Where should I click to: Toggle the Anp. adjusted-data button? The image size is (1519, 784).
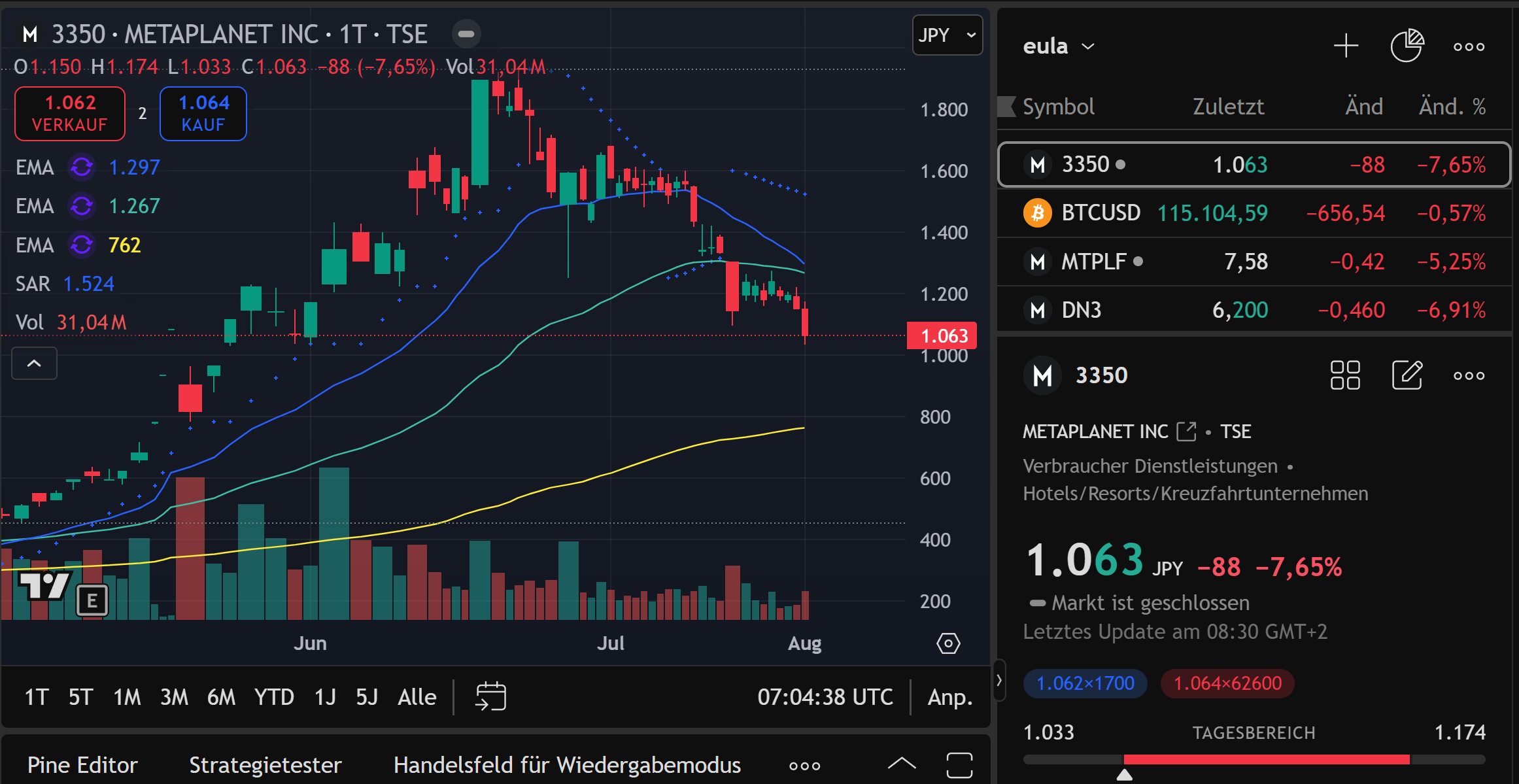pos(950,698)
